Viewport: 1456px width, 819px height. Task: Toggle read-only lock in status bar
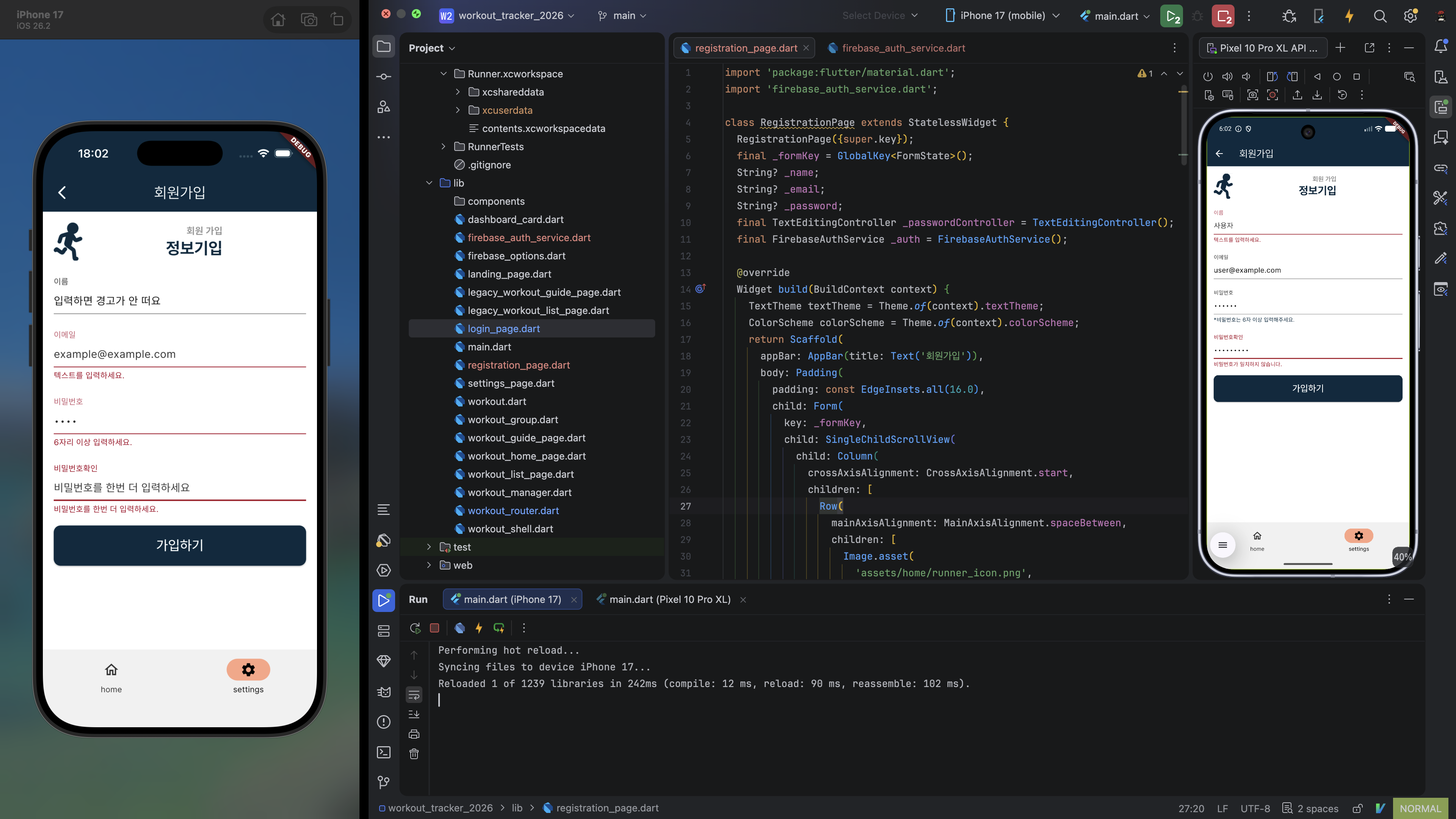coord(1358,808)
